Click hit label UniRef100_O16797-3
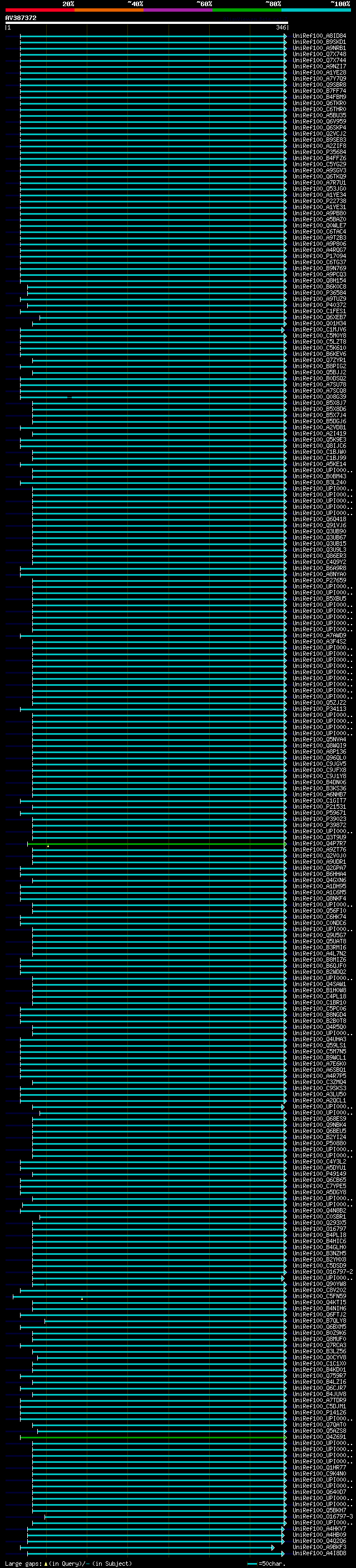The width and height of the screenshot is (356, 1568). pos(323,1516)
